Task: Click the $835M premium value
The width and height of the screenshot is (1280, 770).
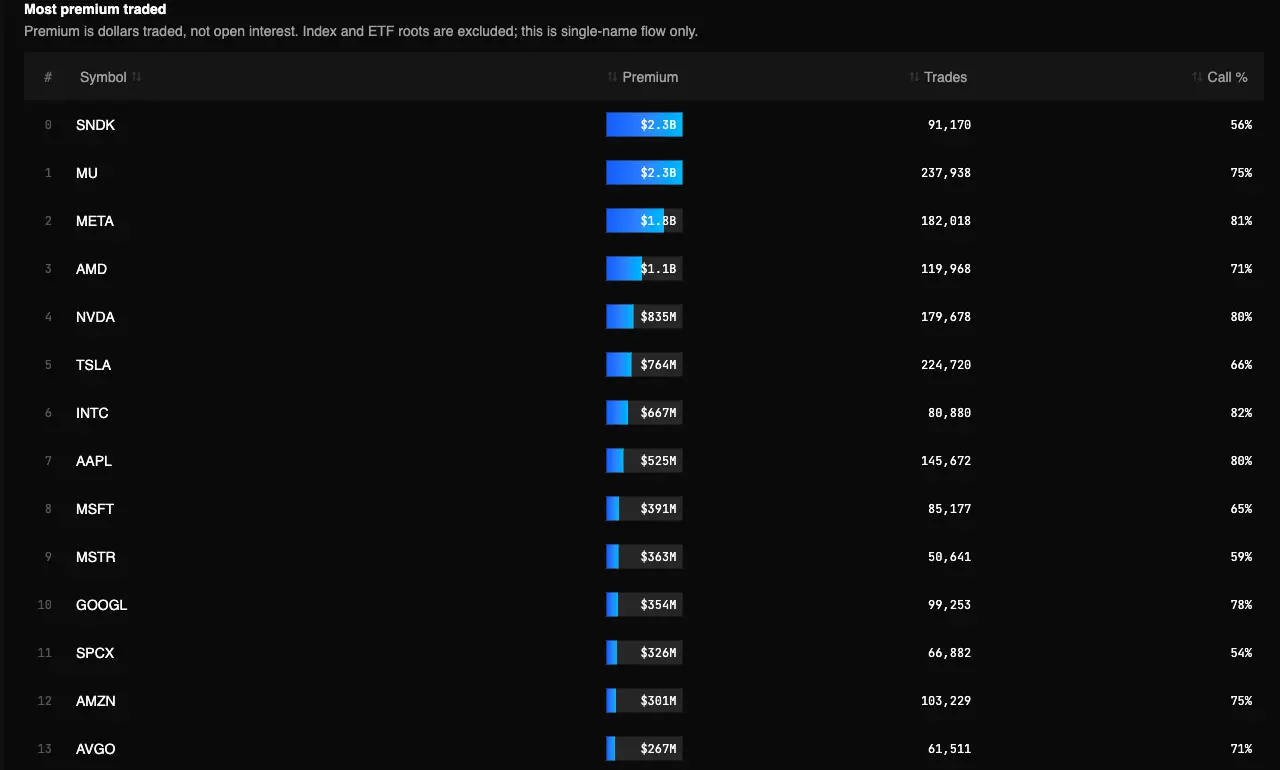Action: point(659,317)
